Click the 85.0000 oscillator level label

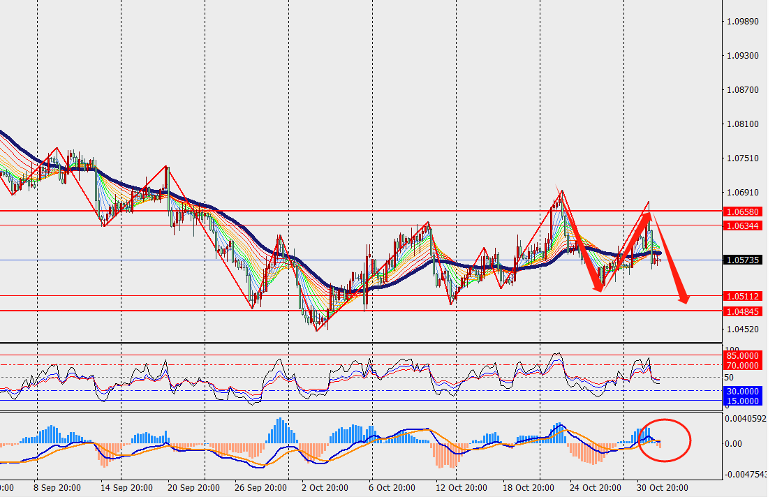click(742, 356)
